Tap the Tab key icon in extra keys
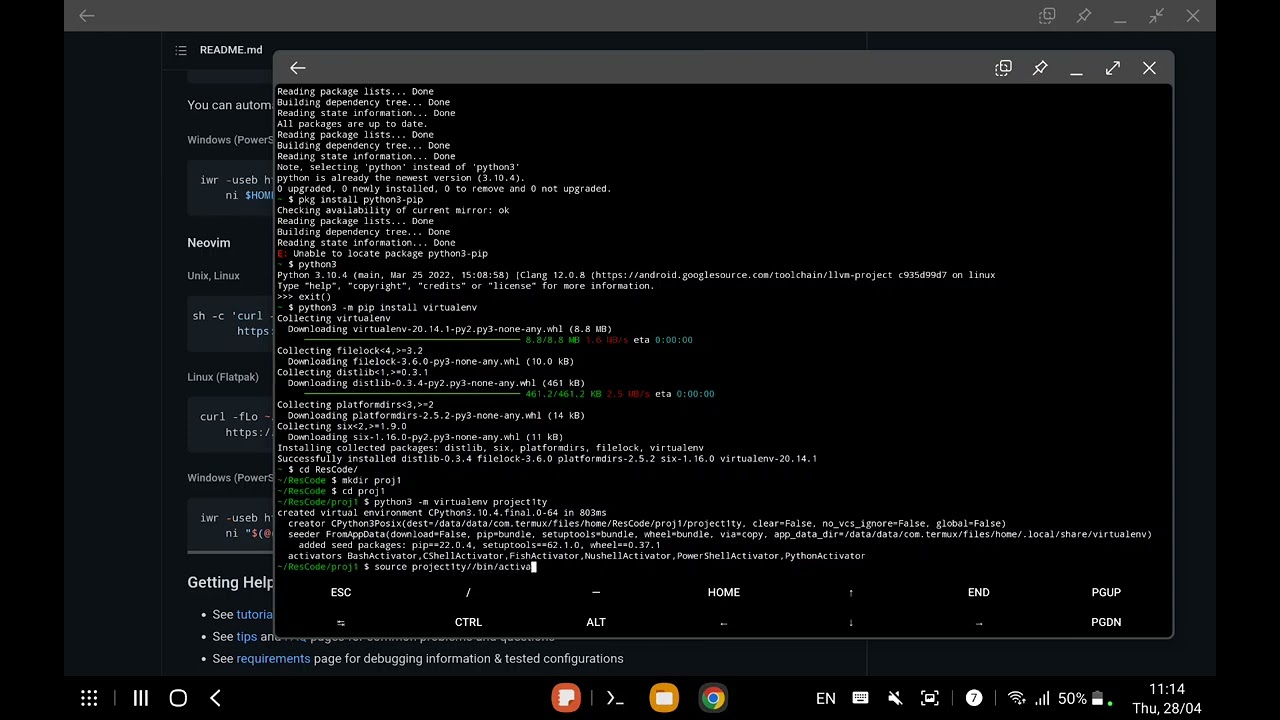The height and width of the screenshot is (720, 1280). (341, 622)
